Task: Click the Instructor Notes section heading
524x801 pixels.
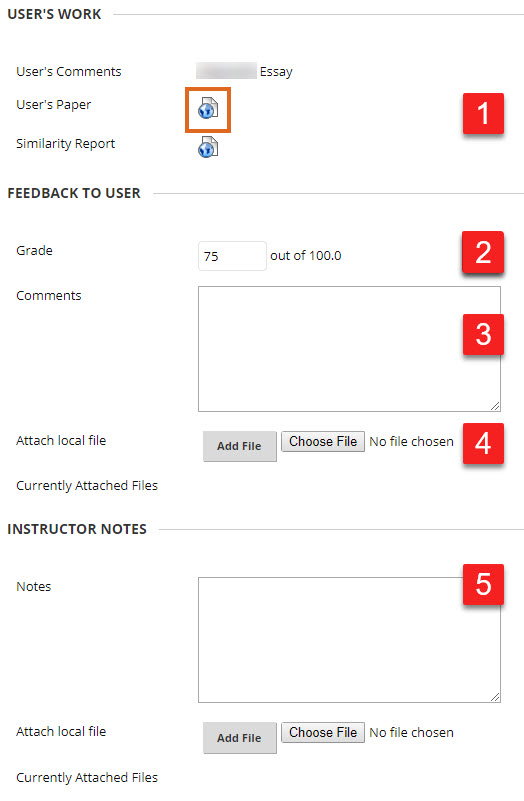Action: click(x=77, y=529)
